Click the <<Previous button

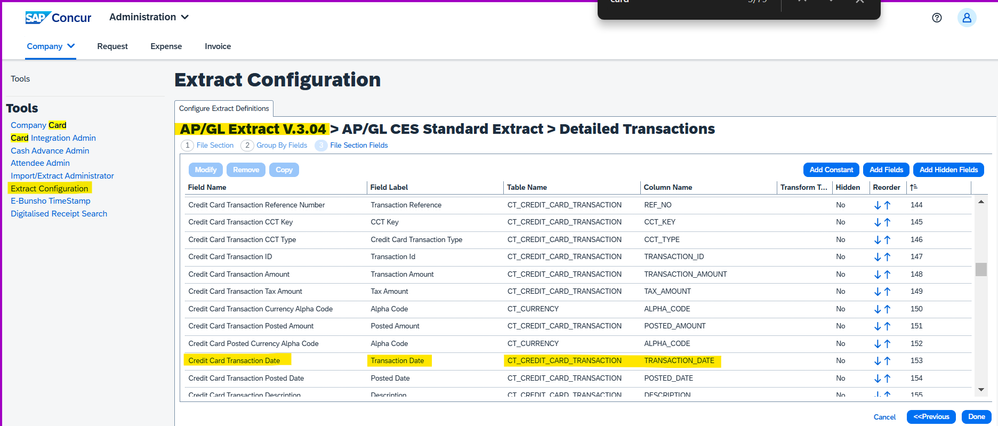click(x=931, y=417)
